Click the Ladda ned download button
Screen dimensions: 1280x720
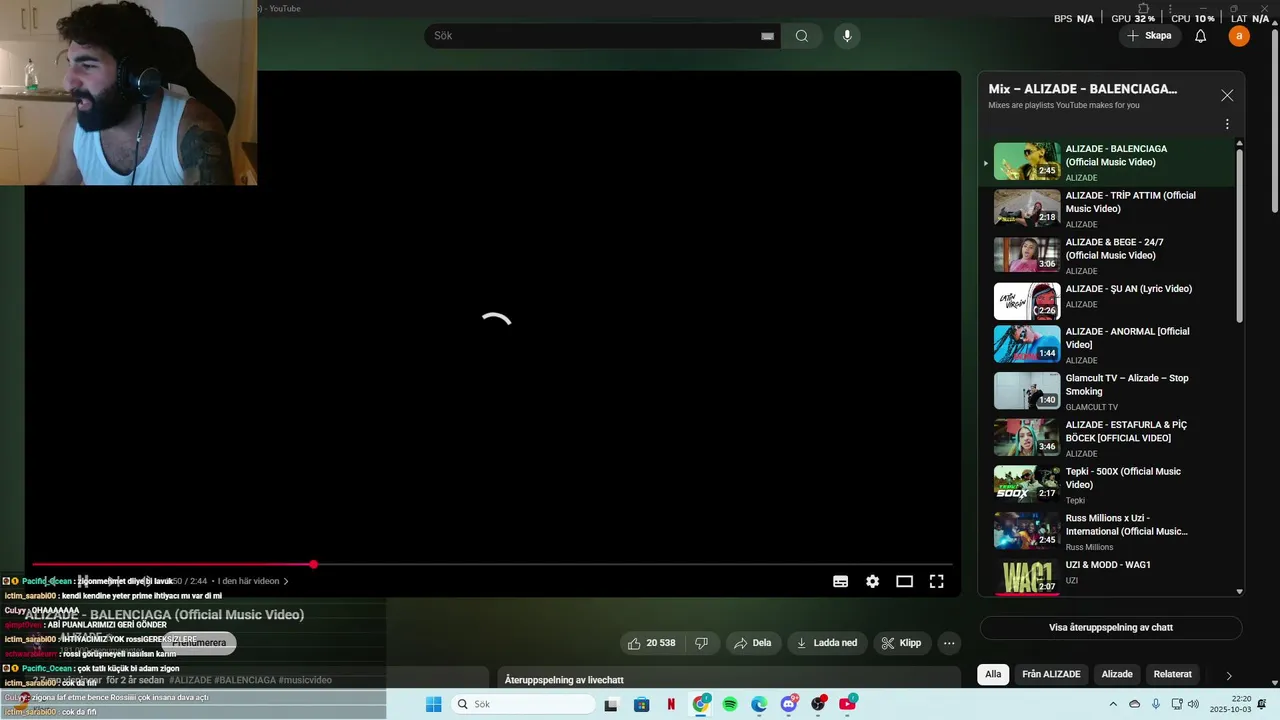[827, 643]
